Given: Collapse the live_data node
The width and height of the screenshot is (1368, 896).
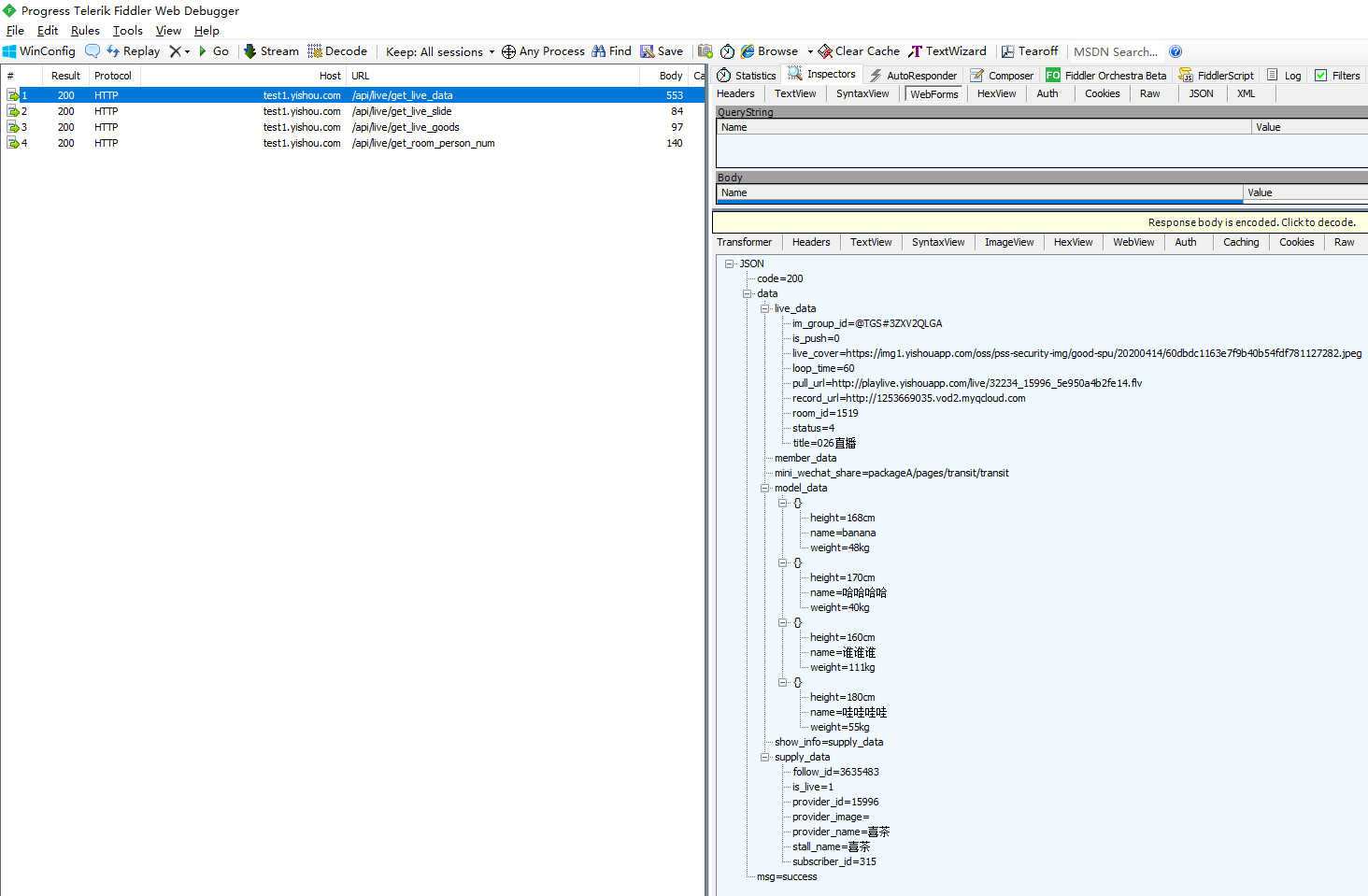Looking at the screenshot, I should click(765, 308).
